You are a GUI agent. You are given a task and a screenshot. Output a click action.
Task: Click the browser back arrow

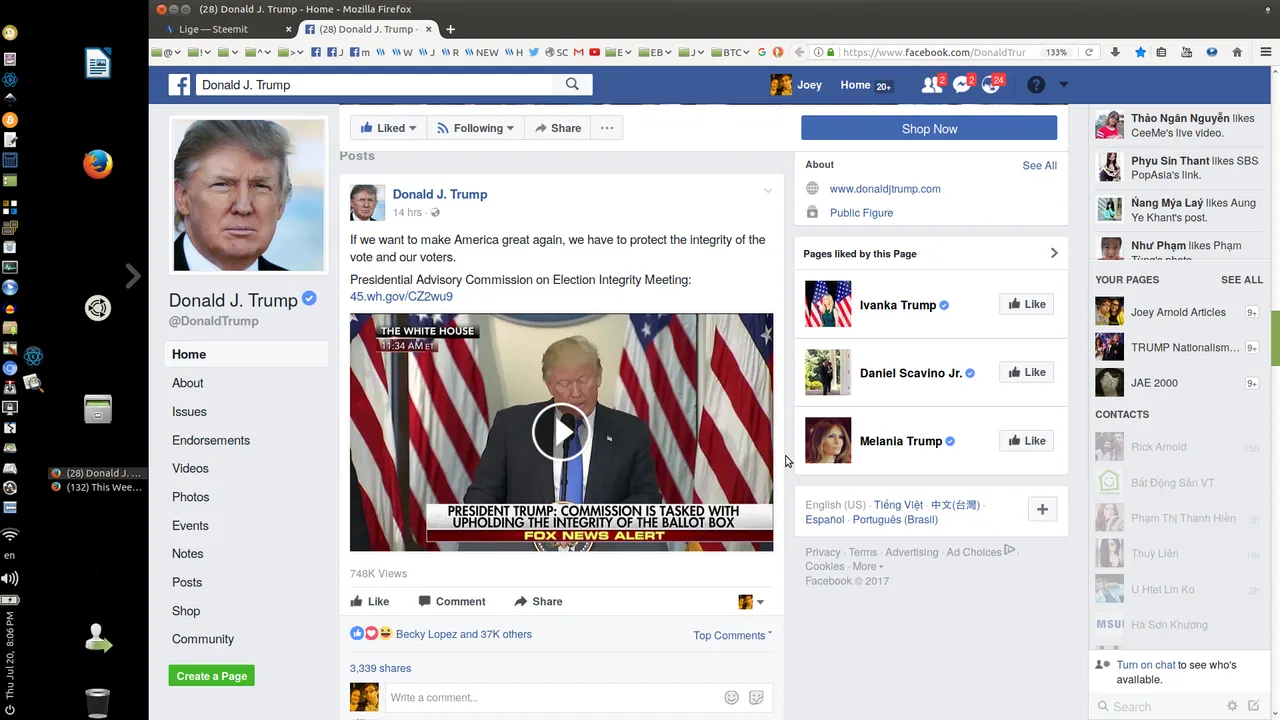tap(799, 52)
